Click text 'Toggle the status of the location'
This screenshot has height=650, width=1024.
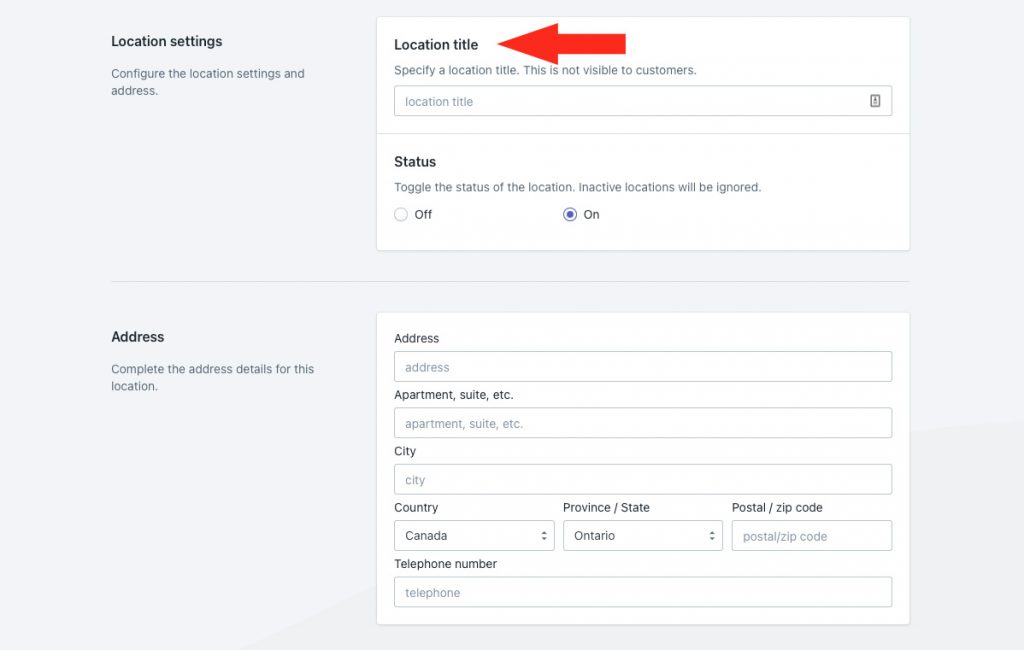(483, 187)
